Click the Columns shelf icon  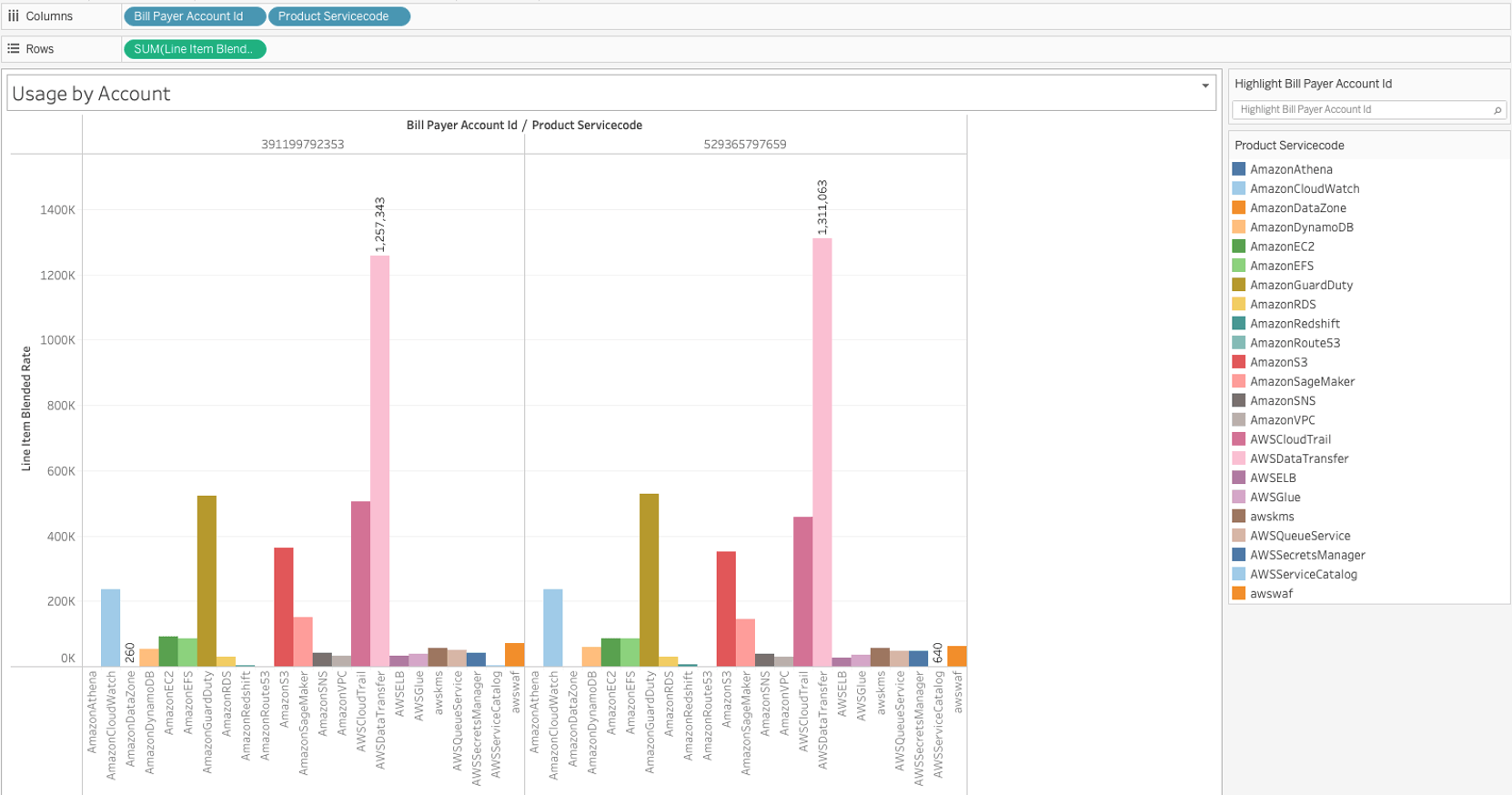(x=14, y=16)
